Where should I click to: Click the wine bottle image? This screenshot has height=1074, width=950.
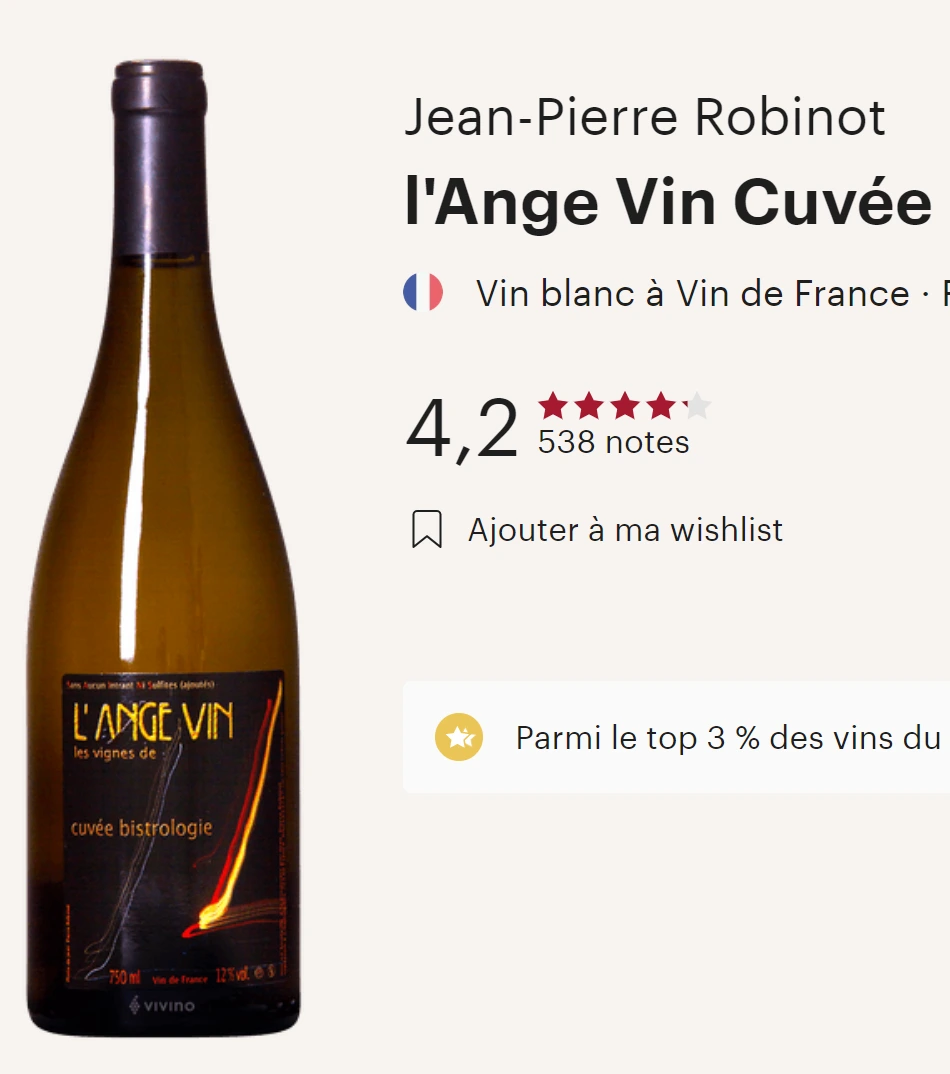(163, 548)
